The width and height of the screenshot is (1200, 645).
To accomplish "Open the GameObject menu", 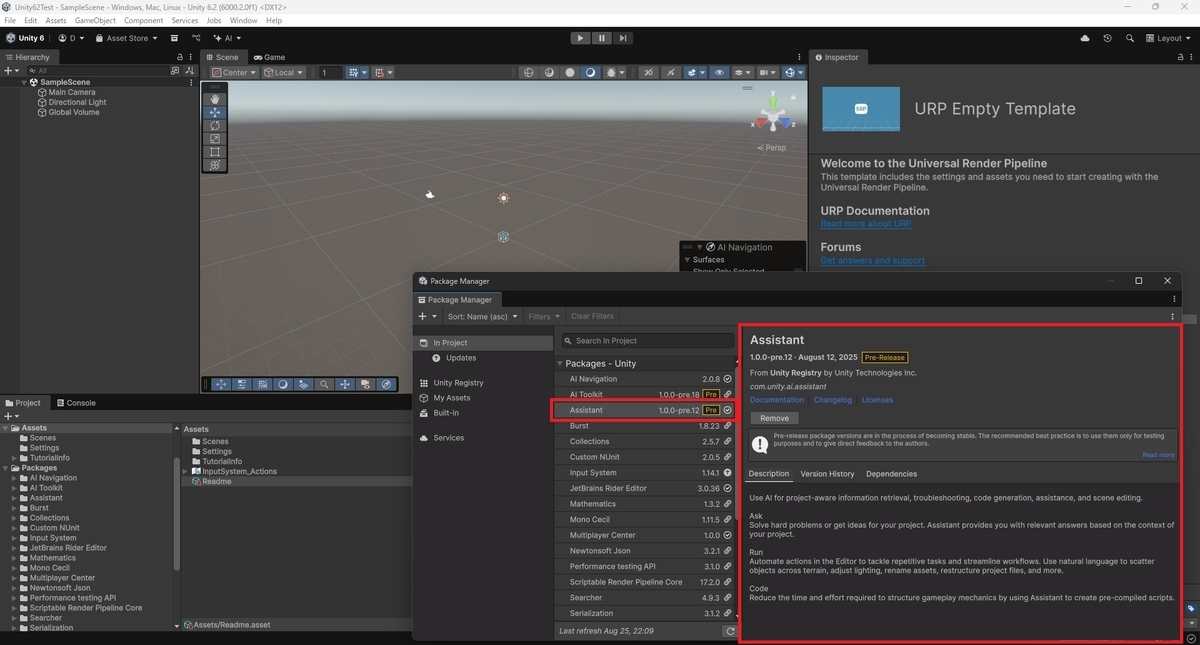I will [95, 20].
